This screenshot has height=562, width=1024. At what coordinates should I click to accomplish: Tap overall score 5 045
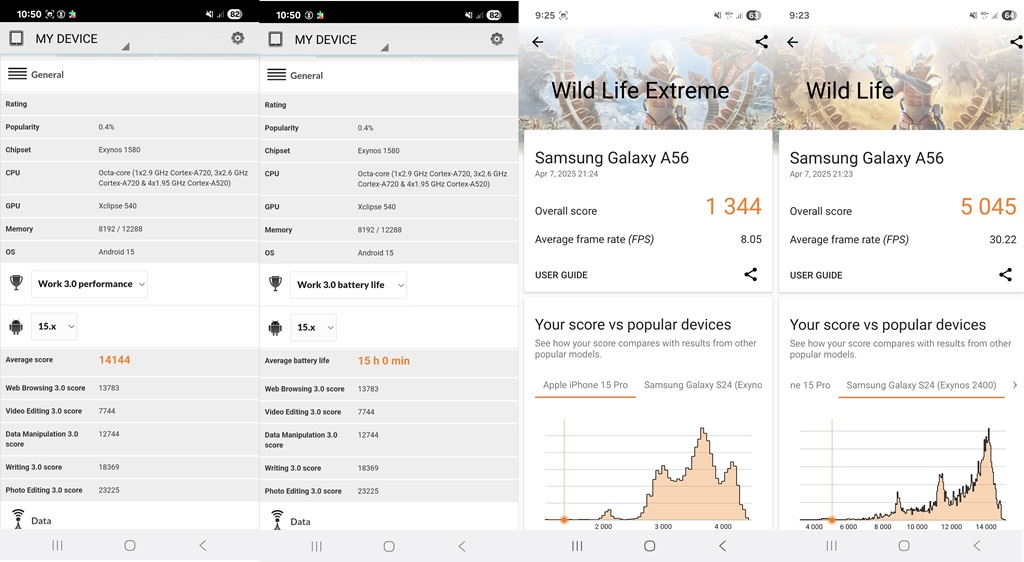point(988,206)
